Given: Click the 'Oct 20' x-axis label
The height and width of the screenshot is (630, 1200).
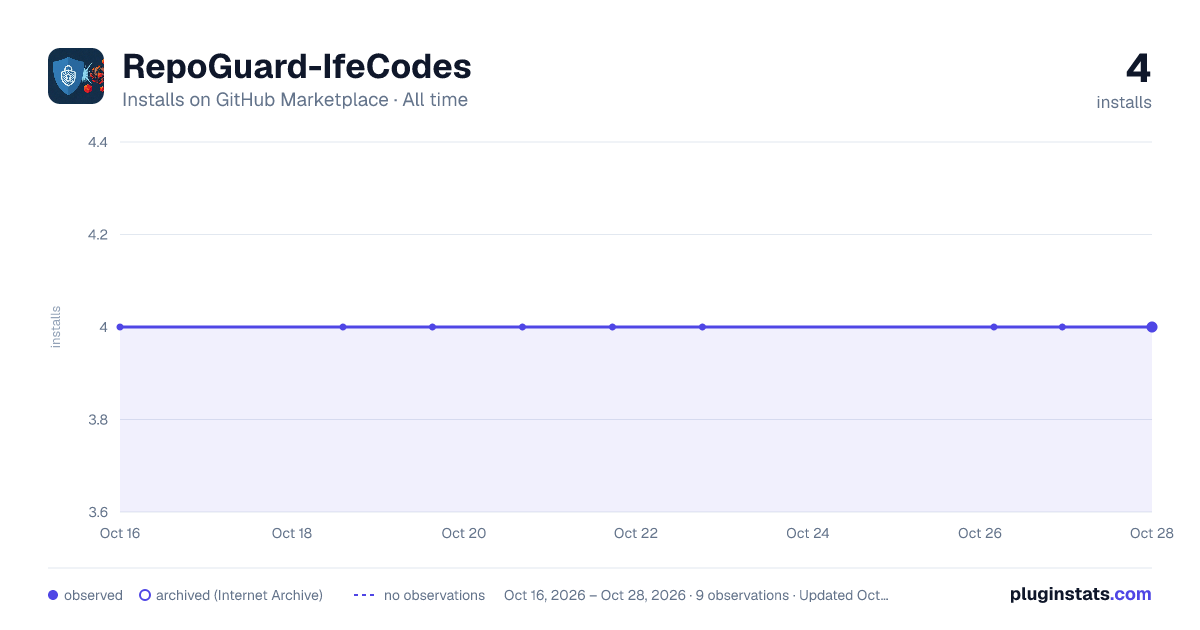Looking at the screenshot, I should (x=464, y=533).
